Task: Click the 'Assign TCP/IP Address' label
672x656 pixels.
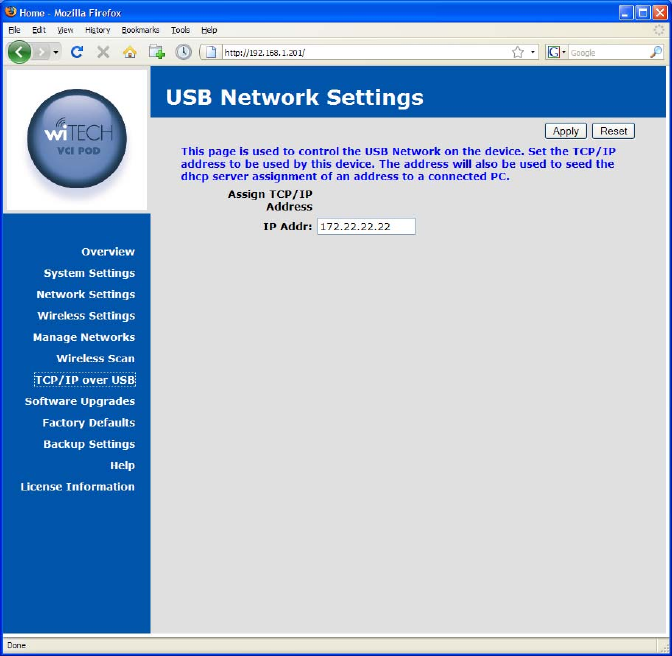Action: coord(270,201)
